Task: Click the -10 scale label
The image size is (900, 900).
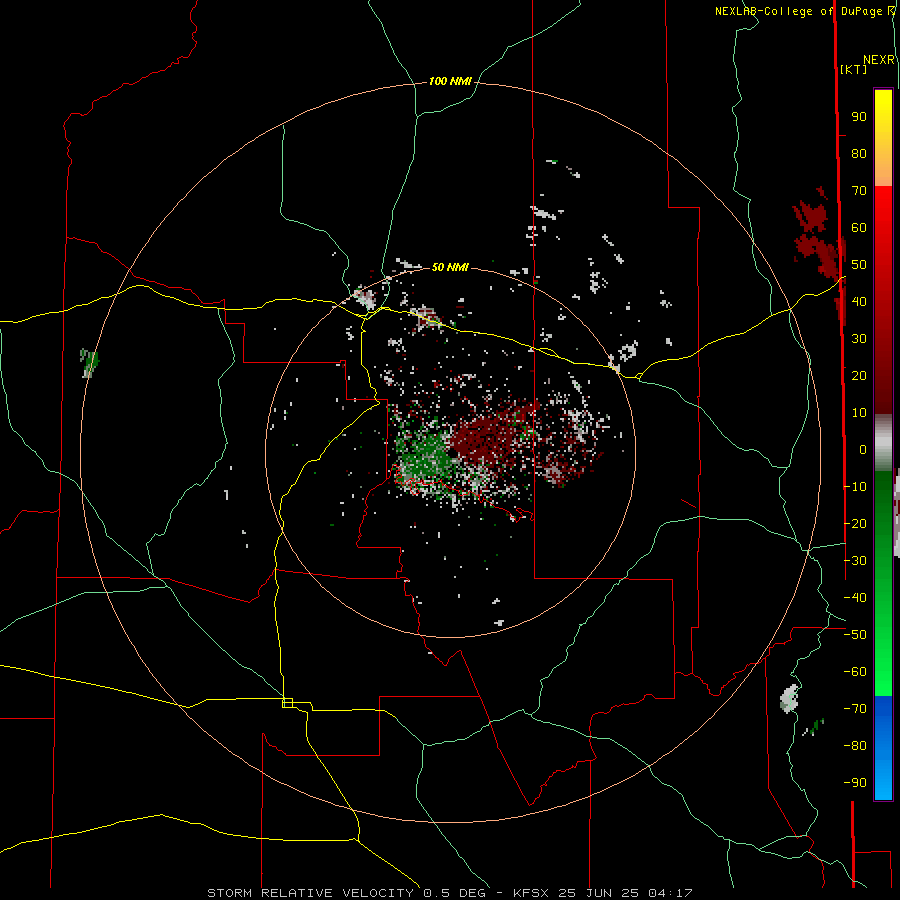Action: (855, 487)
